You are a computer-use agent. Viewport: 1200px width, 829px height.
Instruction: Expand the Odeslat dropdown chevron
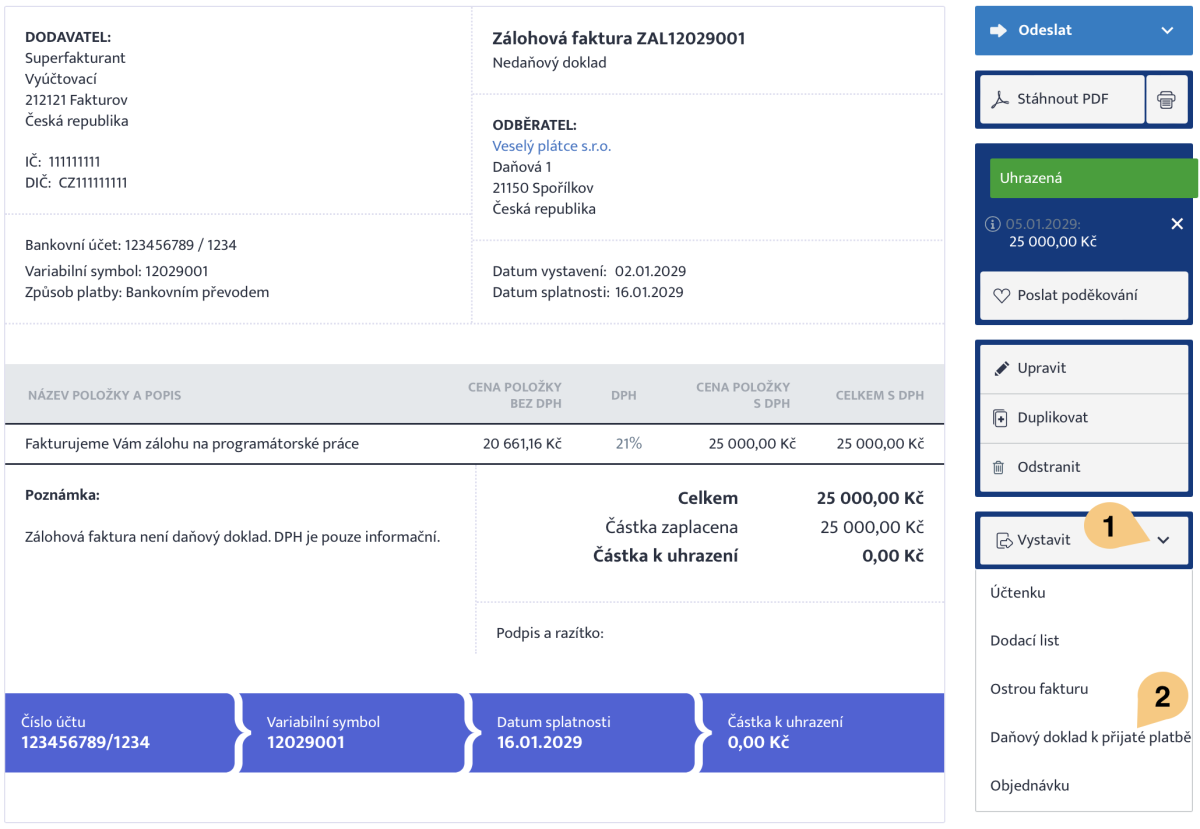[x=1167, y=30]
